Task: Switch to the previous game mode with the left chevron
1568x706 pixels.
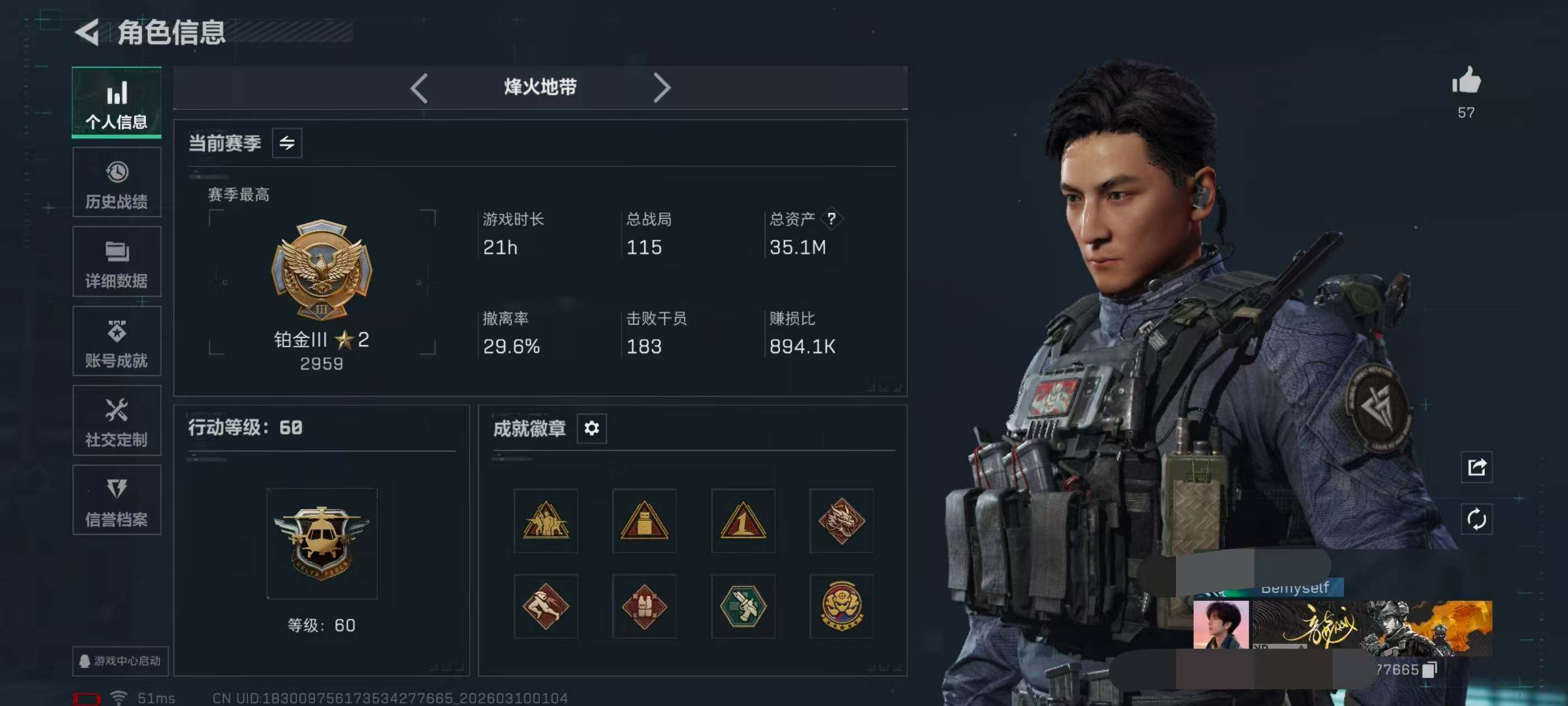Action: (419, 88)
